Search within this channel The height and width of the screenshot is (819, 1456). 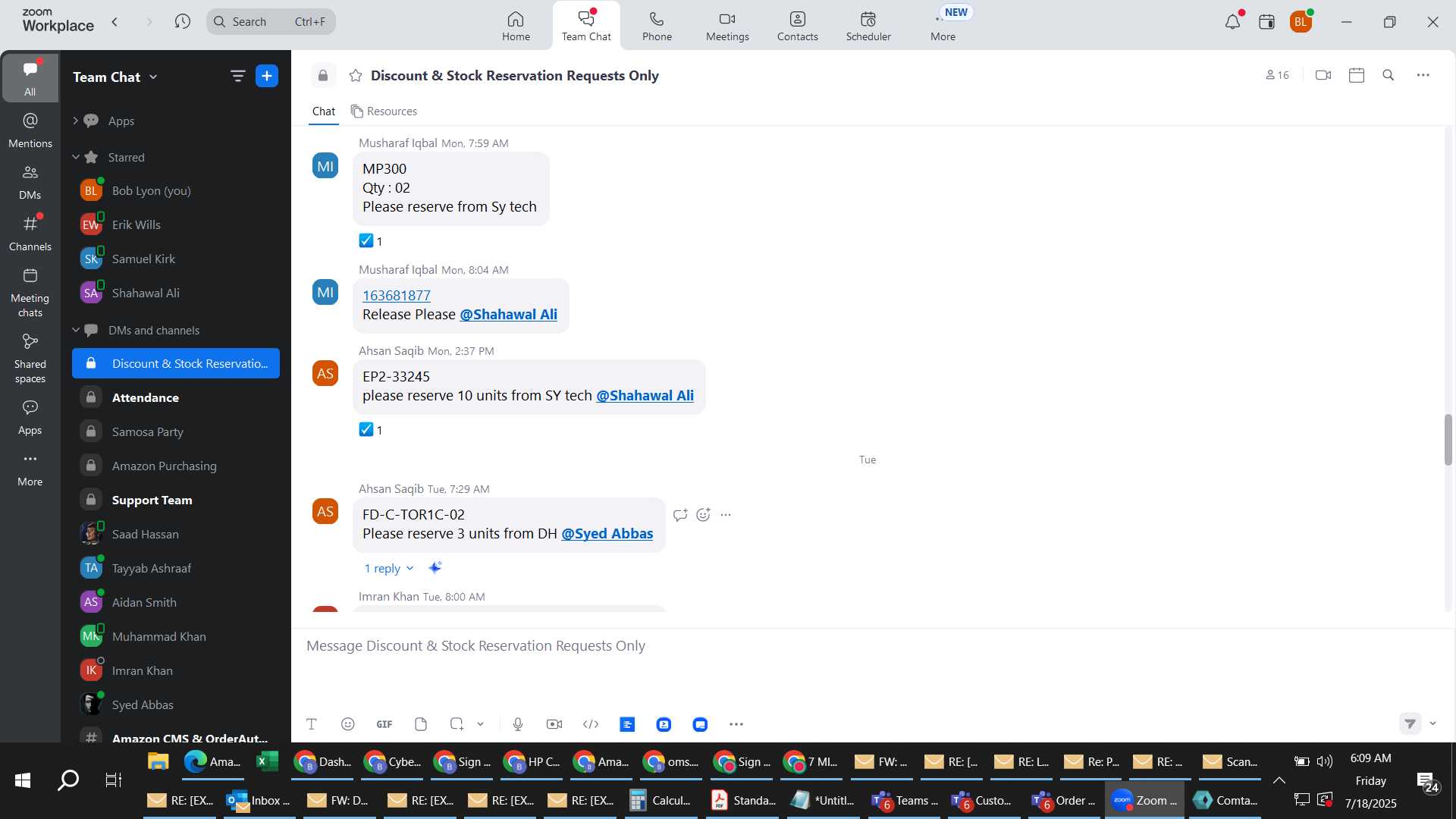pyautogui.click(x=1389, y=75)
